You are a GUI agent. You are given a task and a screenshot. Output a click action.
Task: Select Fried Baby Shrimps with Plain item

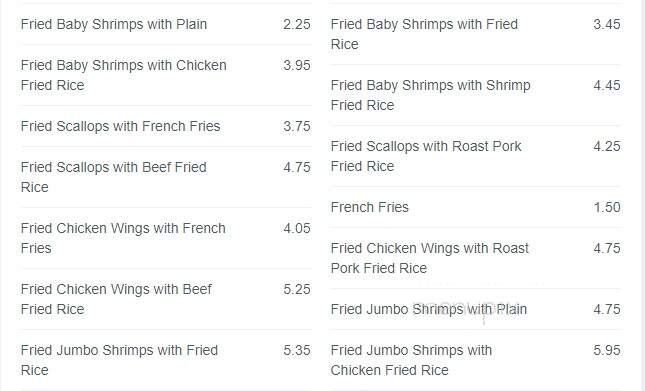click(114, 24)
